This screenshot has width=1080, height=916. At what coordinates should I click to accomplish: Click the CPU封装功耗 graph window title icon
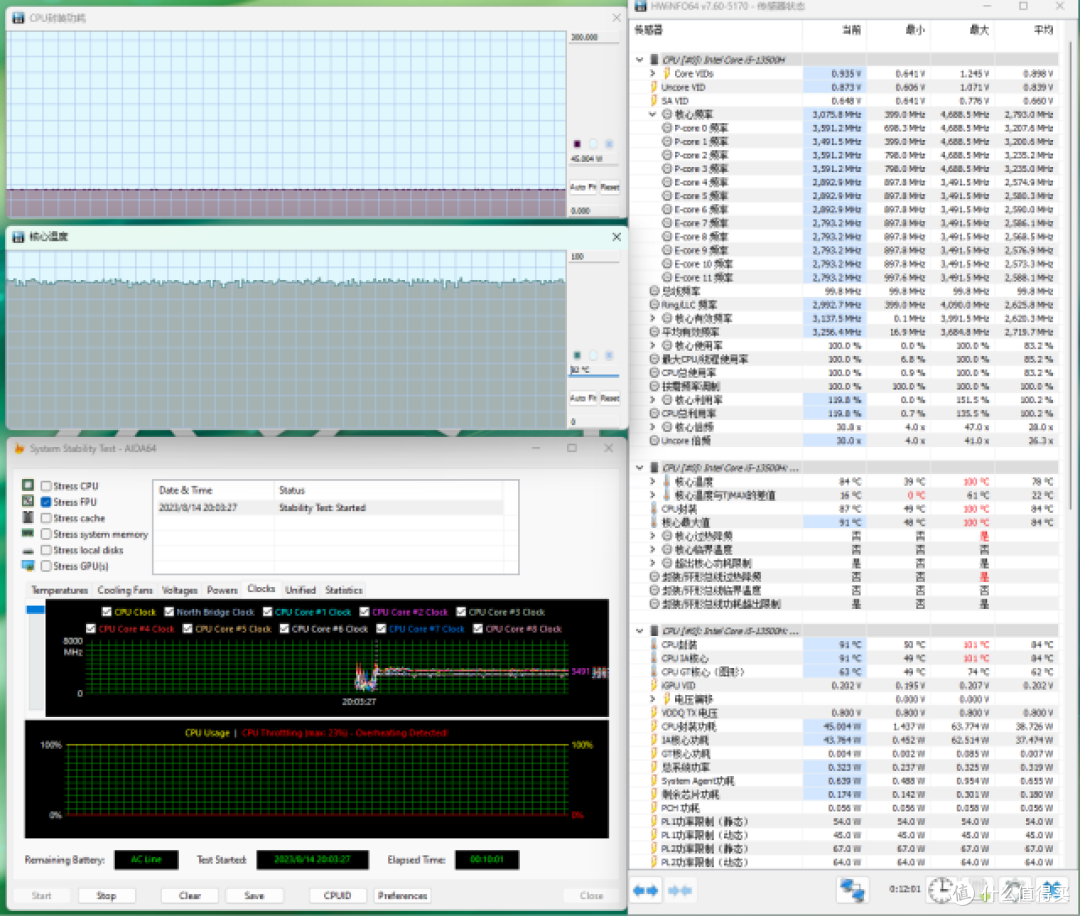click(19, 18)
